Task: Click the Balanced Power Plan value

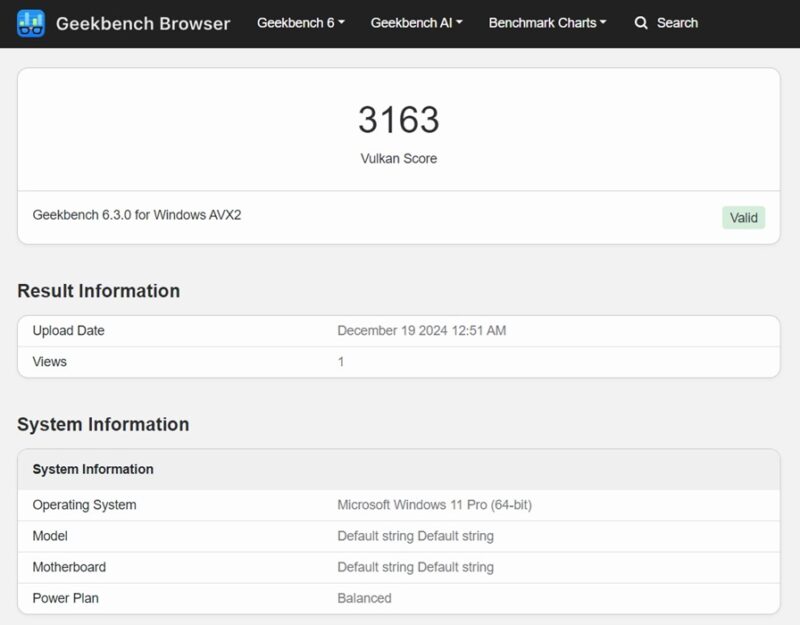Action: 364,597
